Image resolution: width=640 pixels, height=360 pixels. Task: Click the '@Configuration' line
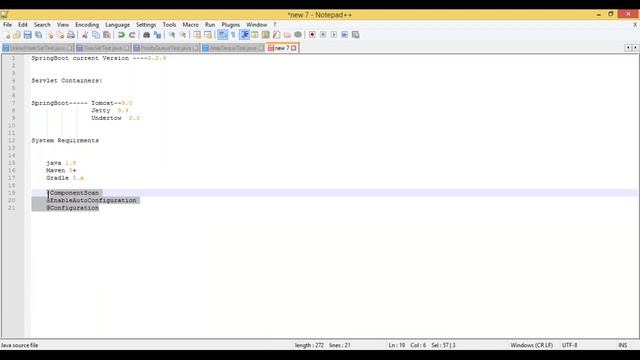point(73,208)
